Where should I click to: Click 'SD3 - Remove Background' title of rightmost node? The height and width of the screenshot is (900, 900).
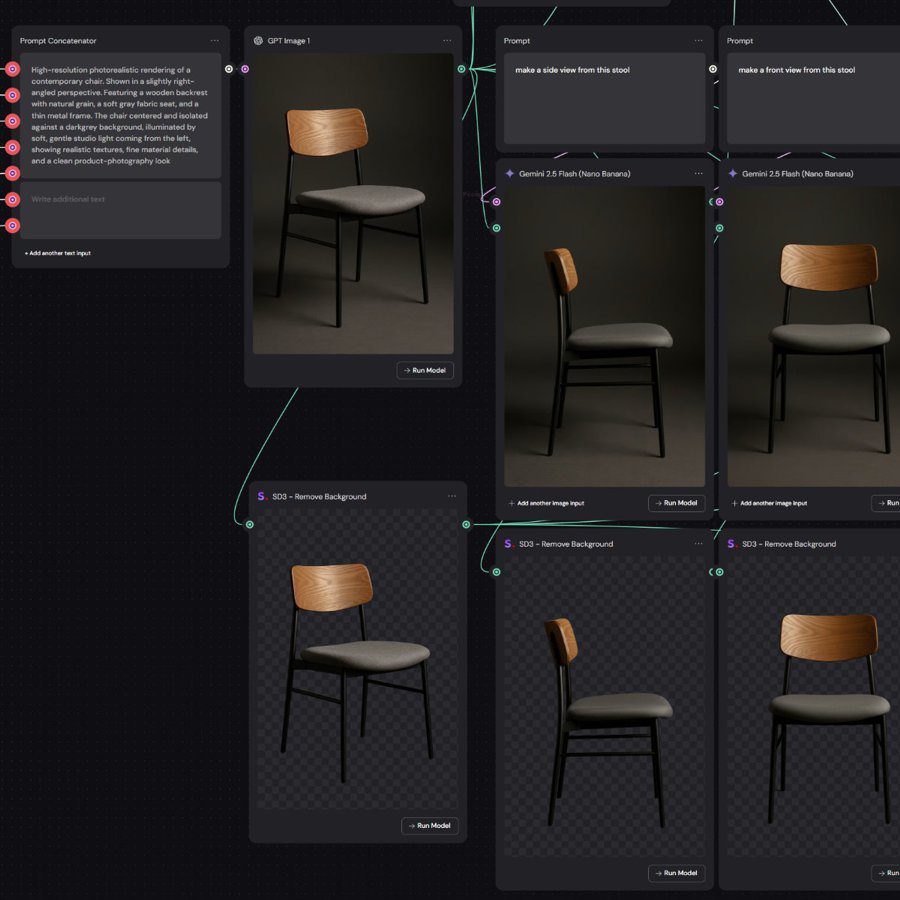(x=789, y=544)
